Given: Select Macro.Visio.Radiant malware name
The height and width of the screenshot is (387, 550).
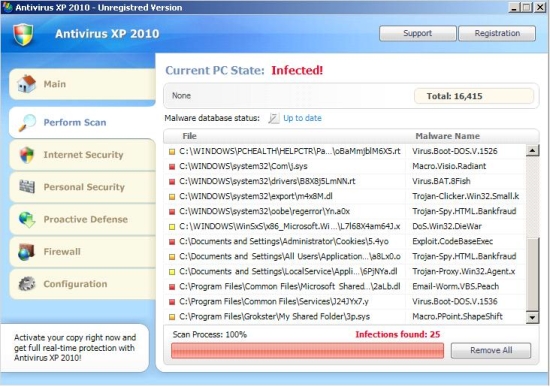Looking at the screenshot, I should (449, 166).
